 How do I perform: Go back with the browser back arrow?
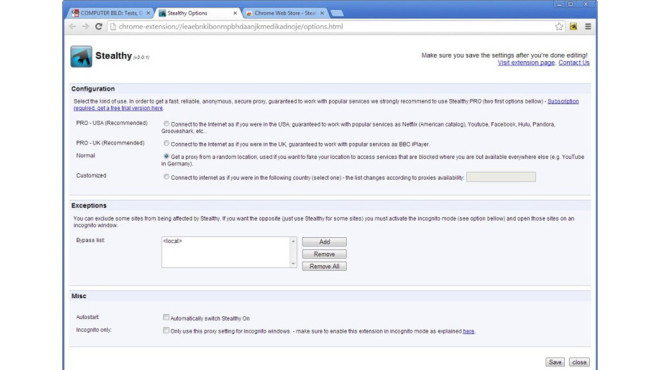click(73, 26)
